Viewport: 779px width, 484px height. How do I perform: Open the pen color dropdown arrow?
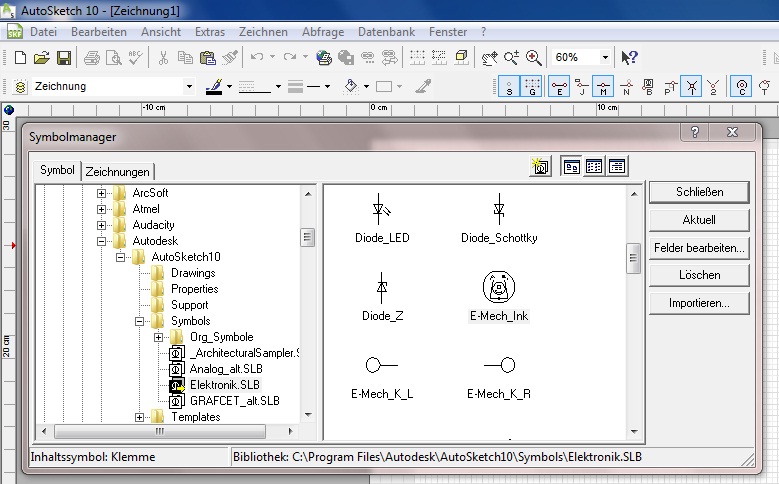(229, 86)
